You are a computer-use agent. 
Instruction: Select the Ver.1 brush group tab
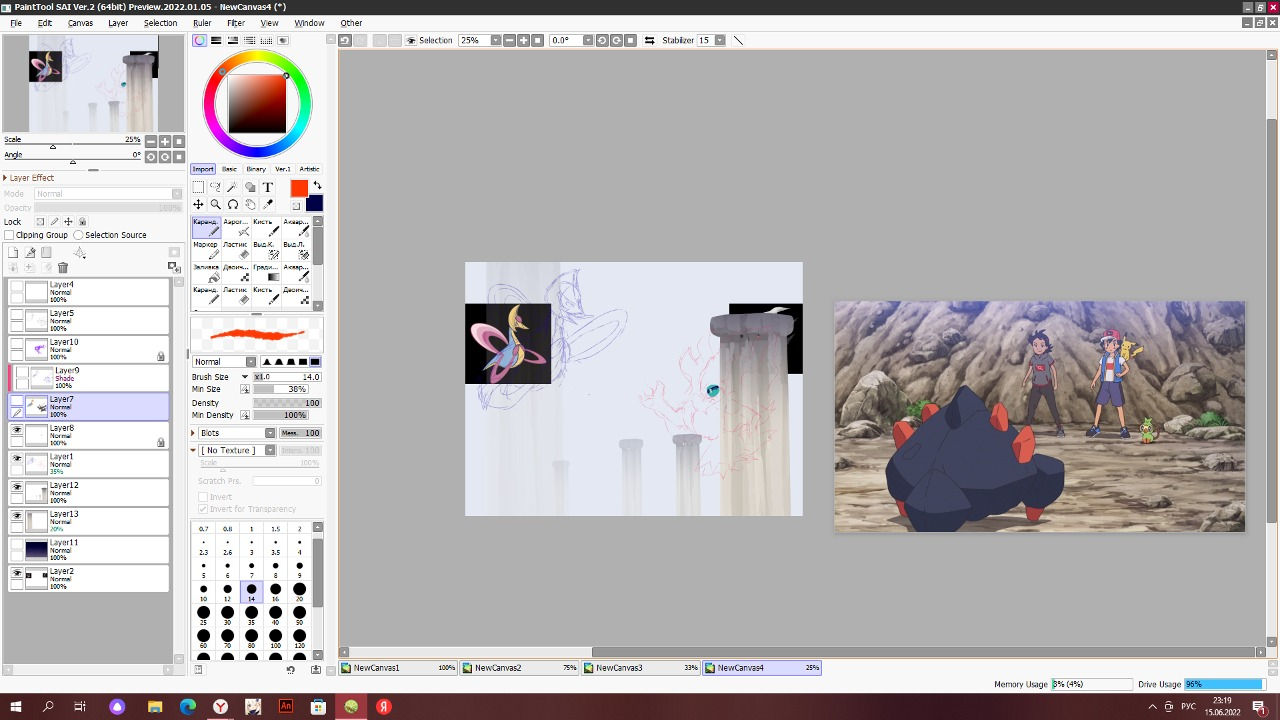pyautogui.click(x=283, y=169)
